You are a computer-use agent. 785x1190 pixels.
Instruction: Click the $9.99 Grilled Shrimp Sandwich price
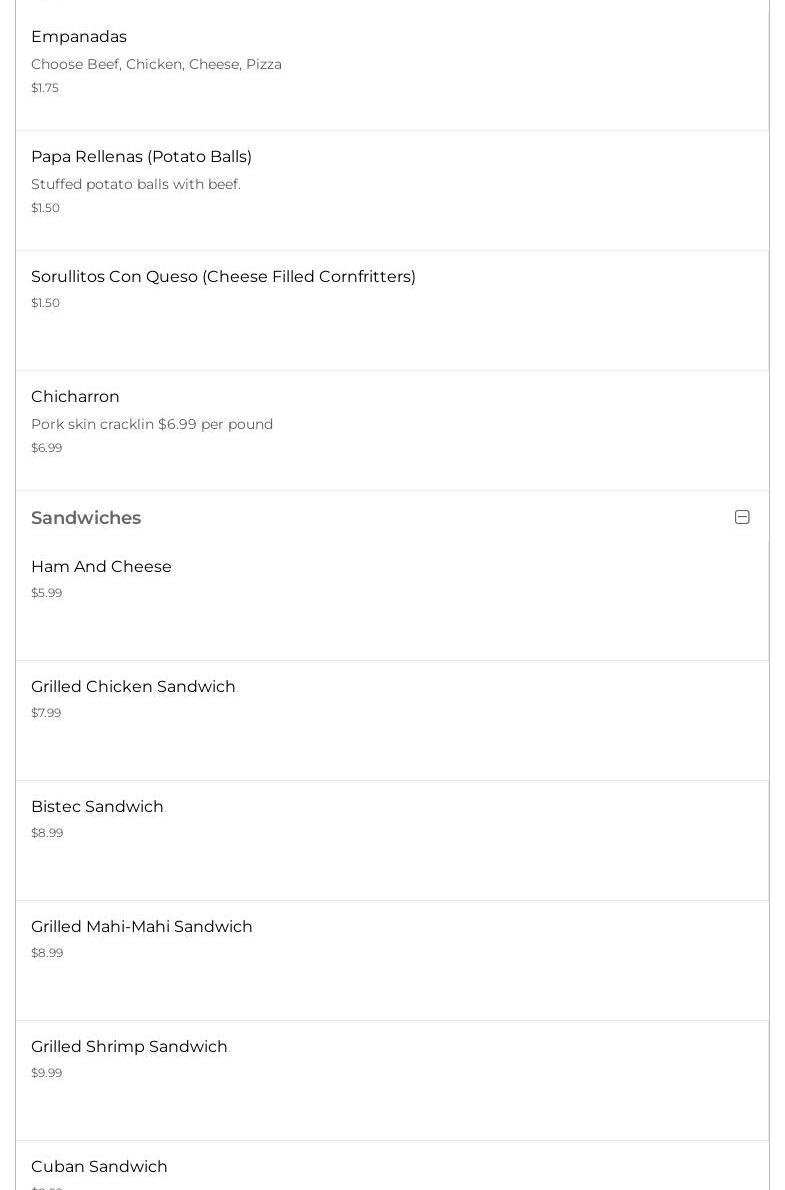[x=47, y=1073]
